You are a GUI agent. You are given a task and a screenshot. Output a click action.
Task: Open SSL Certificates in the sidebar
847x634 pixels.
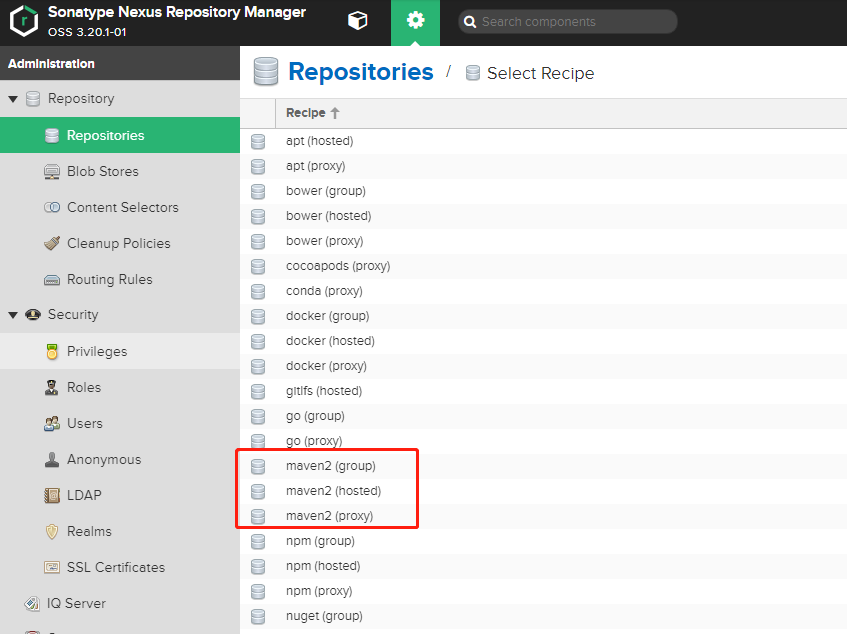120,568
